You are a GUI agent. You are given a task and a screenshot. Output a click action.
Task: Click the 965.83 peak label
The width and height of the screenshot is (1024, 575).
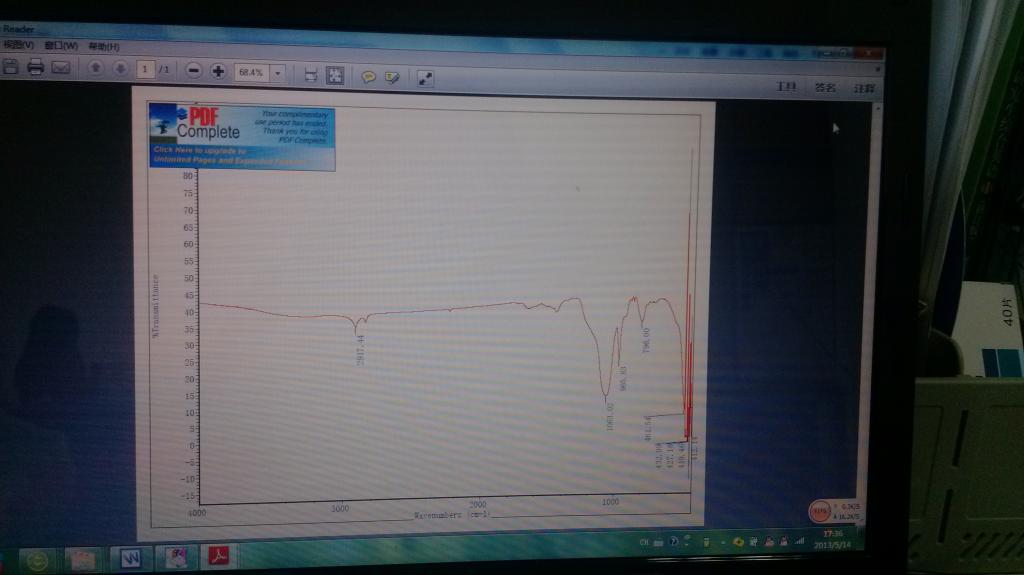623,379
